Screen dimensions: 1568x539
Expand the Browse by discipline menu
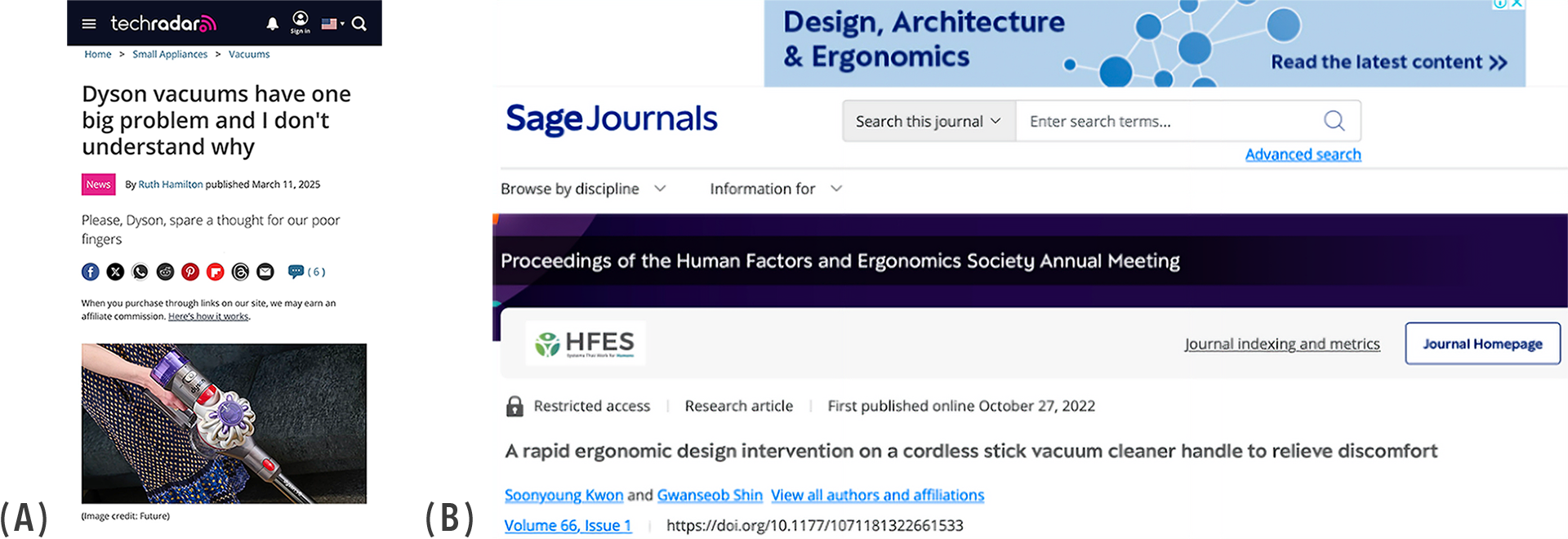[583, 189]
